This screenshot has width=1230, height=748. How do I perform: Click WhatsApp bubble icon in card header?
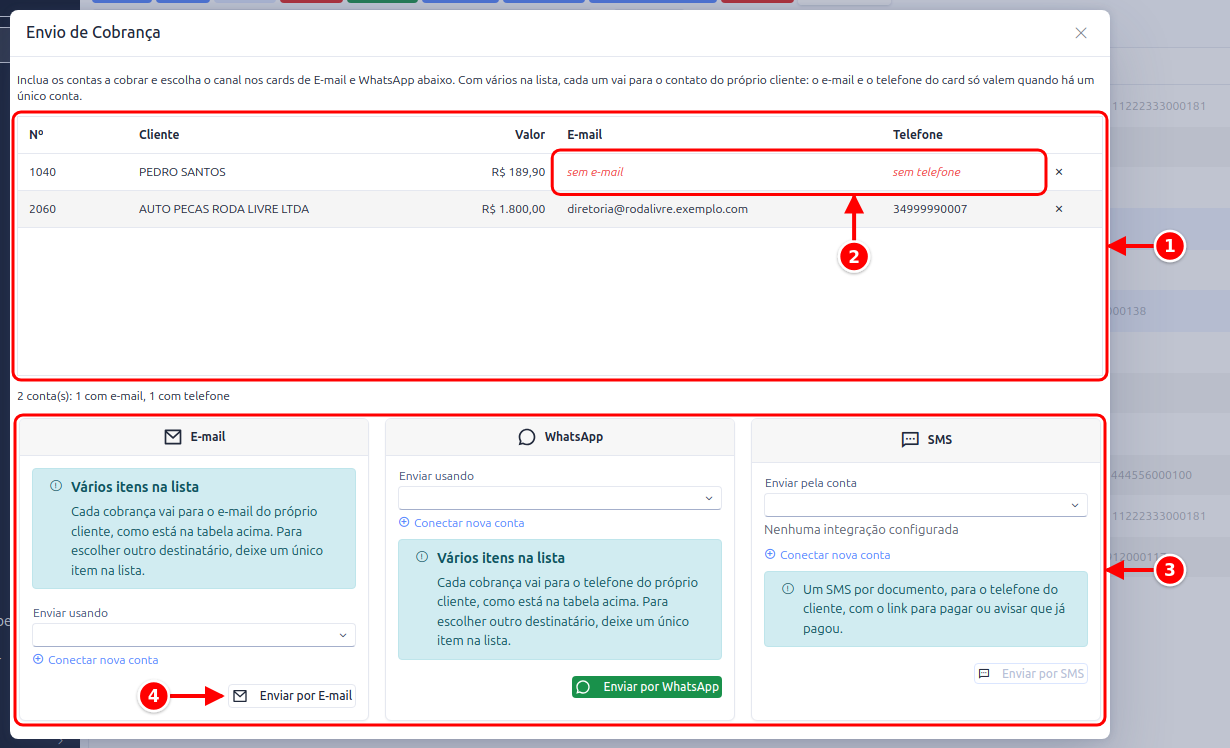tap(527, 437)
